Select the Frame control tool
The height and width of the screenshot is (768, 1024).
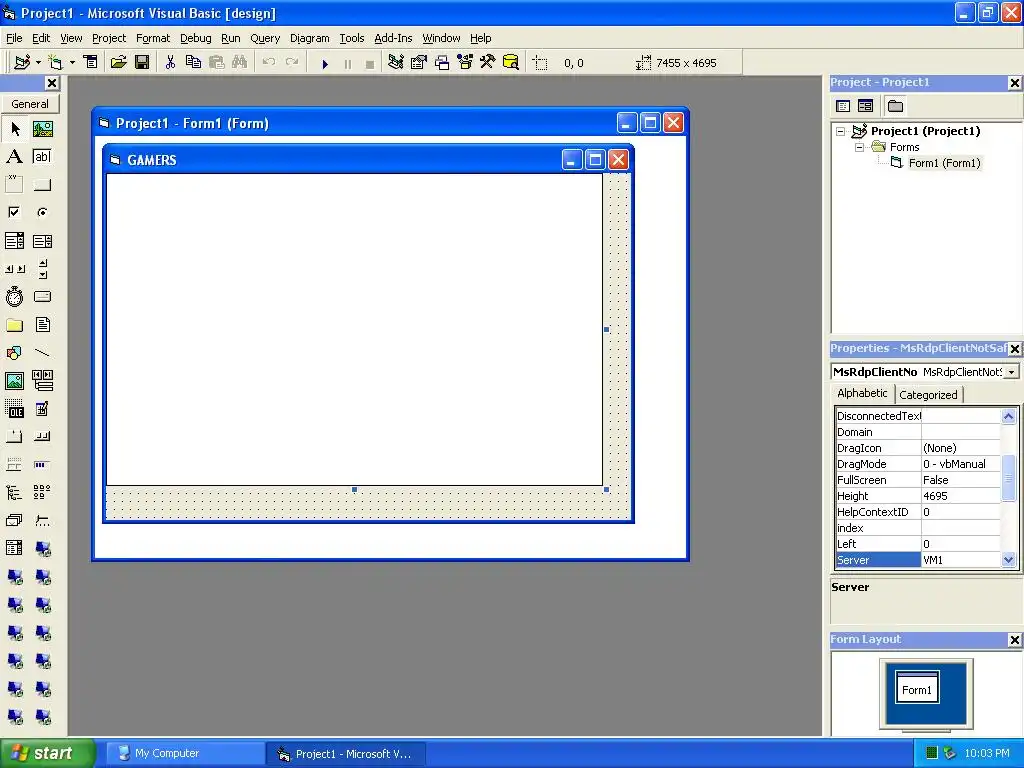[x=14, y=185]
